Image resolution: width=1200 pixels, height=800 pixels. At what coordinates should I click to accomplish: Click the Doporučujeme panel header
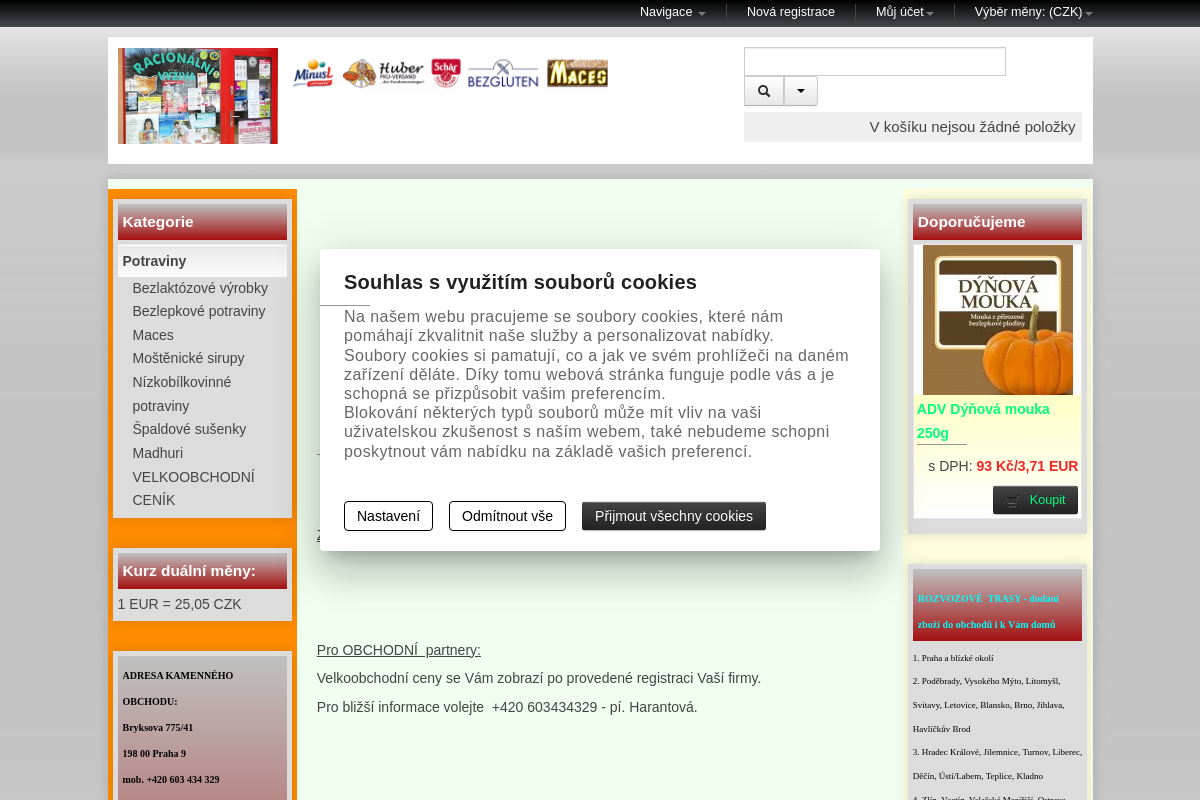pos(997,222)
